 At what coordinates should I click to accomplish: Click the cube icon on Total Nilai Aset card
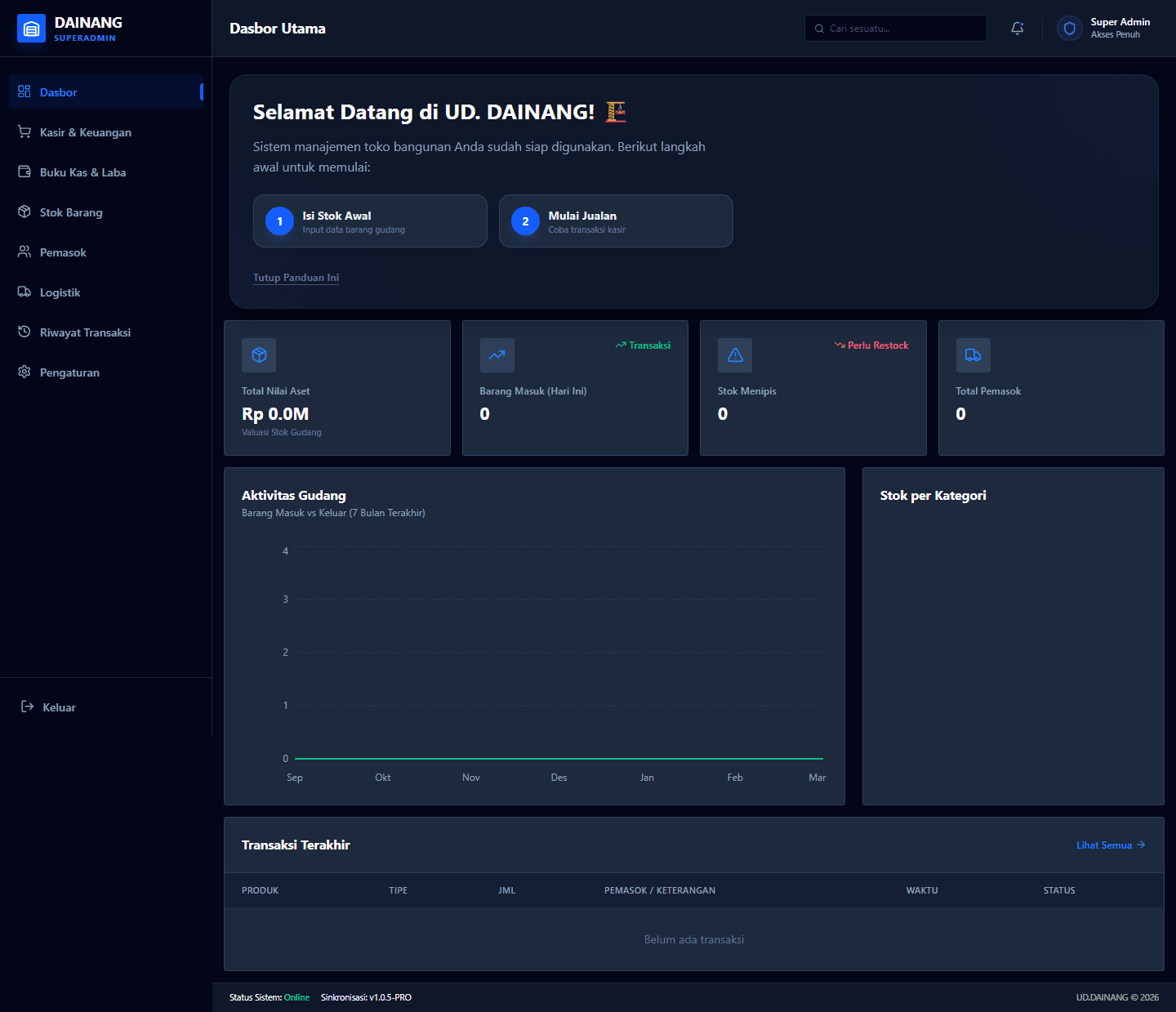click(259, 355)
